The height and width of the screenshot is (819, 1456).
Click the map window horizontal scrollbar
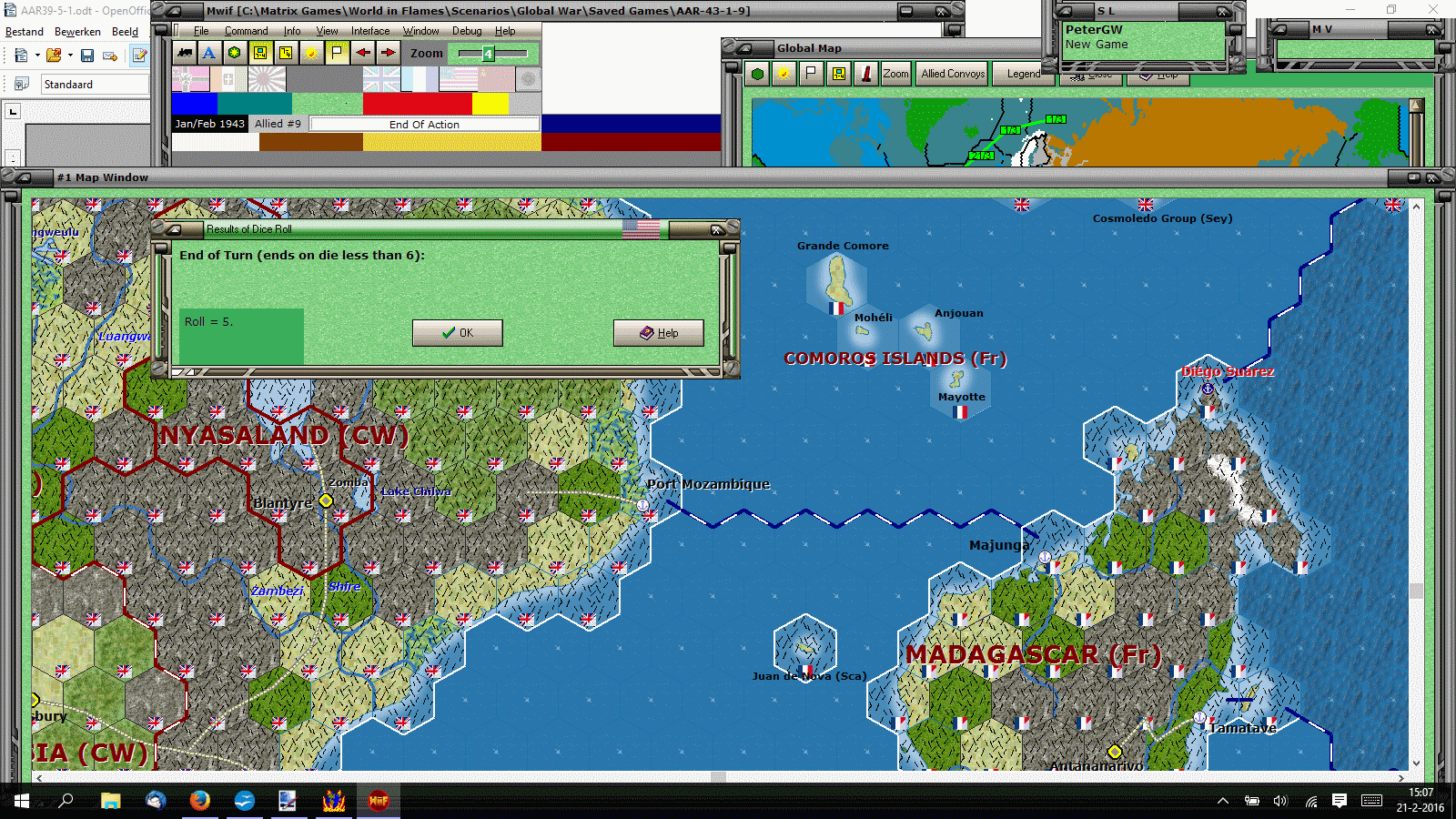point(719,777)
